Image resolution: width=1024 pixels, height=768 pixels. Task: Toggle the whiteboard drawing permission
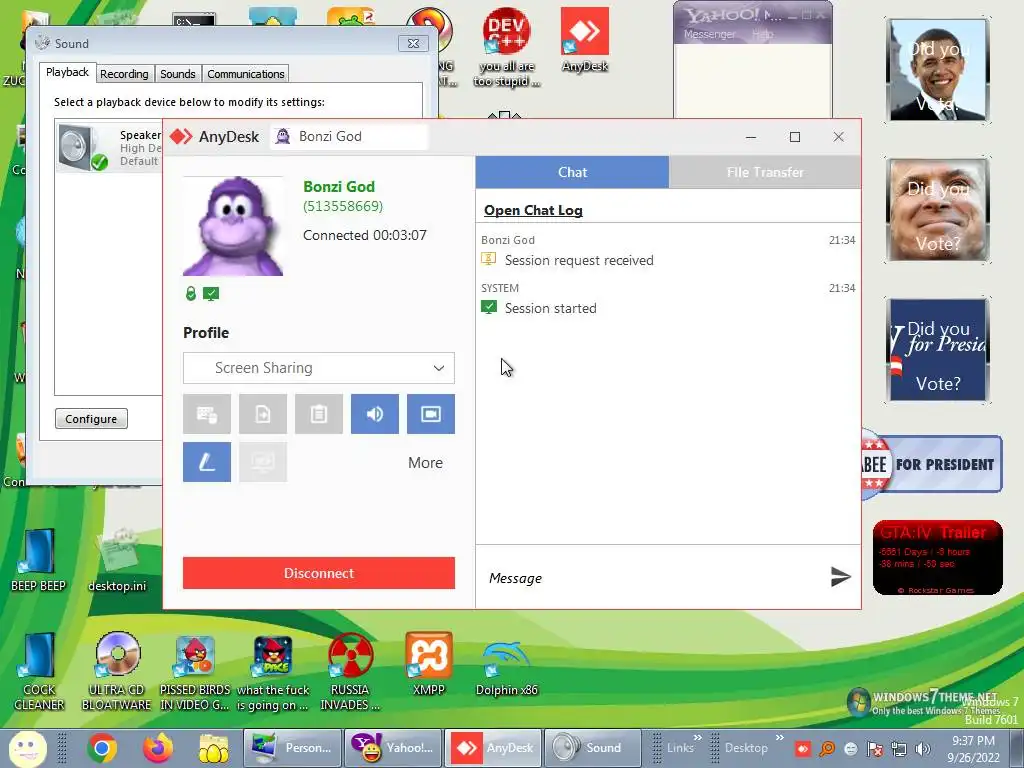pos(206,462)
